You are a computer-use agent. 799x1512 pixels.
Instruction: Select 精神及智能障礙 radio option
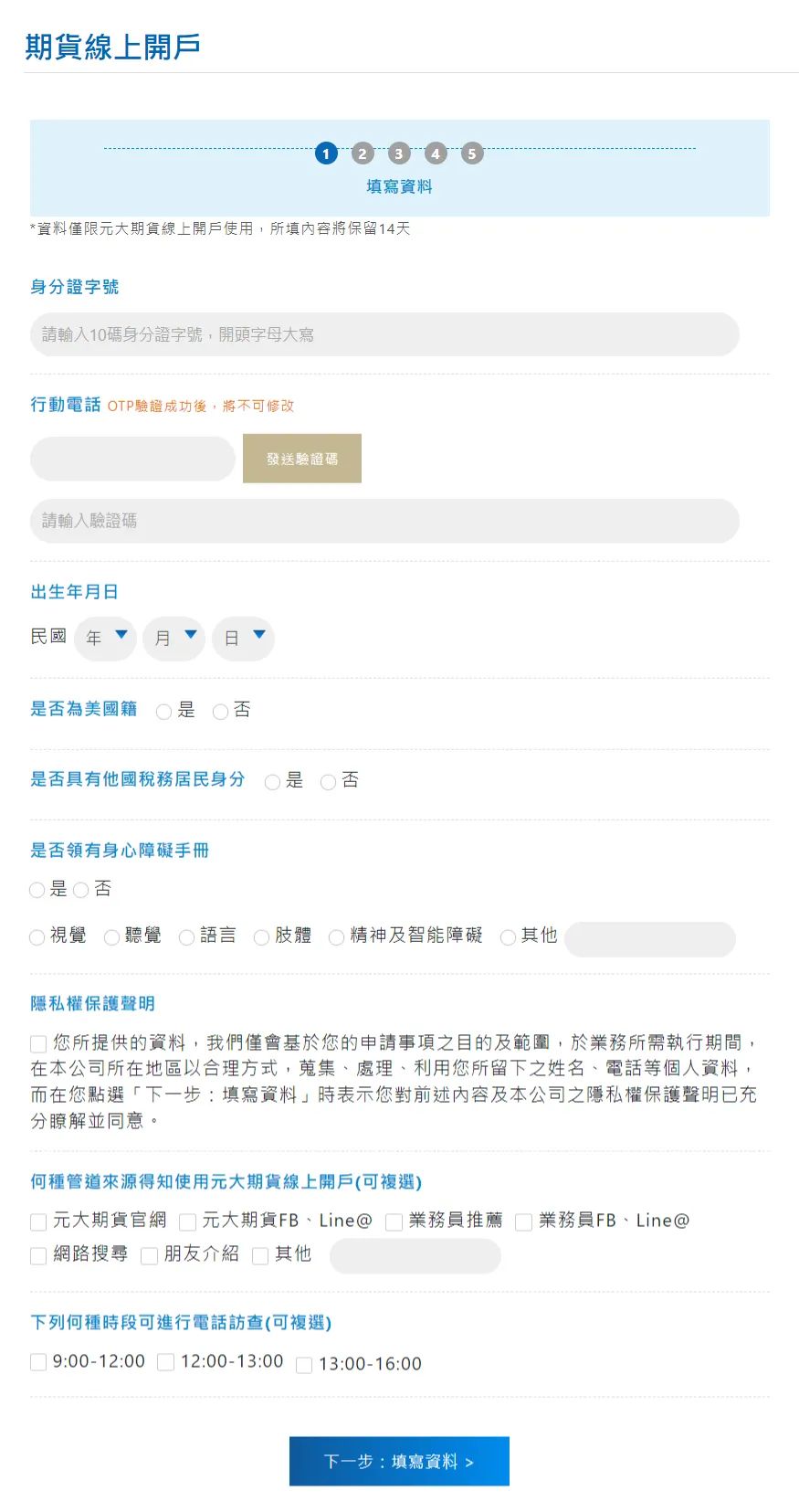(x=337, y=937)
